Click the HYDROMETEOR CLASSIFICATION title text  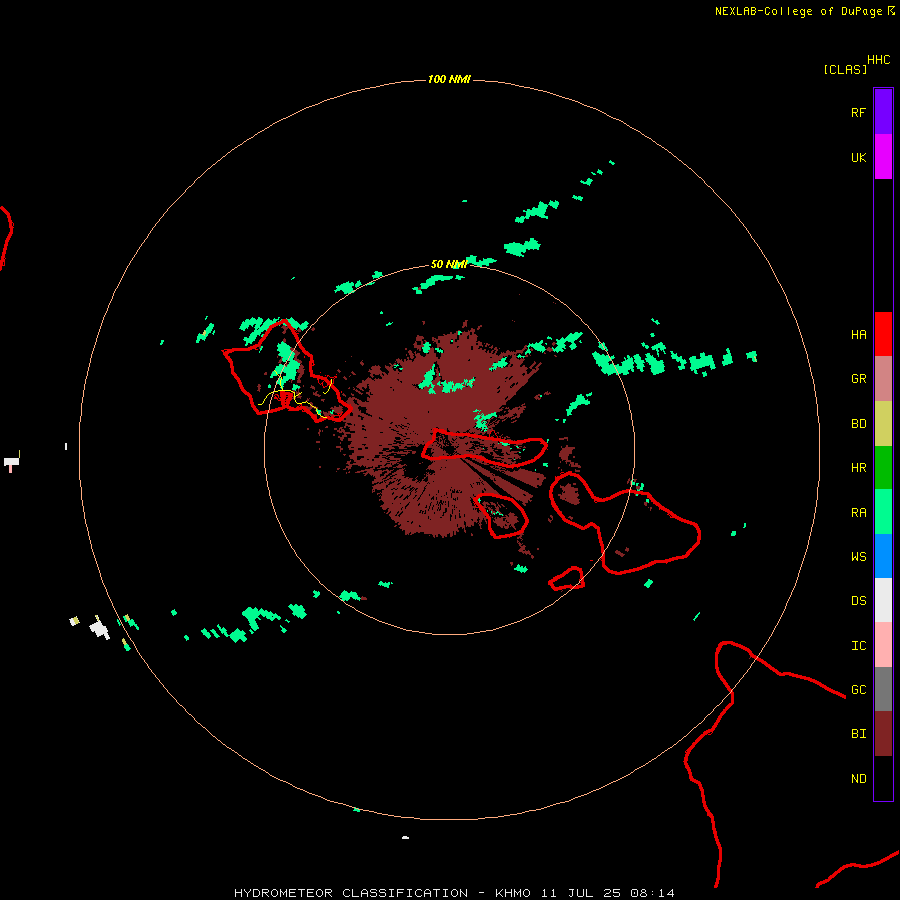pyautogui.click(x=351, y=893)
